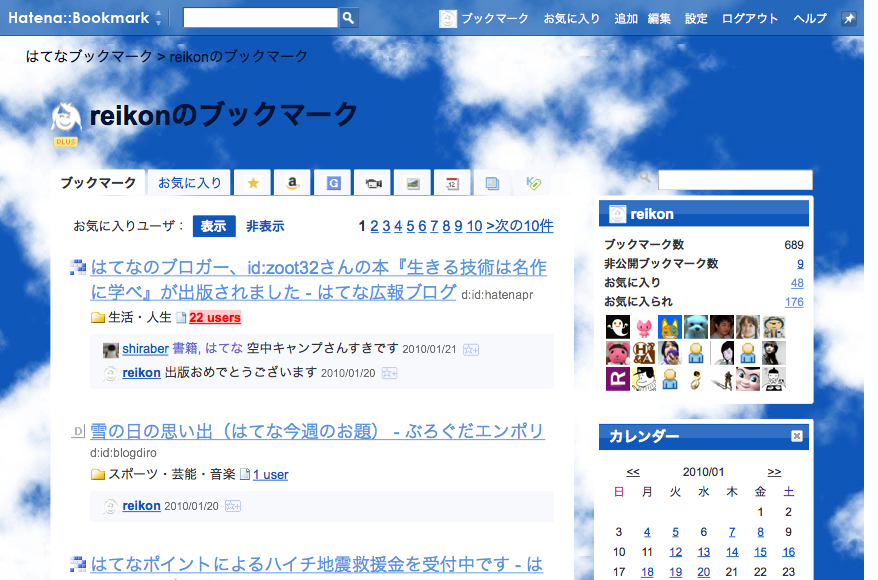878x580 pixels.
Task: Click the header search magnifier button
Action: [348, 18]
